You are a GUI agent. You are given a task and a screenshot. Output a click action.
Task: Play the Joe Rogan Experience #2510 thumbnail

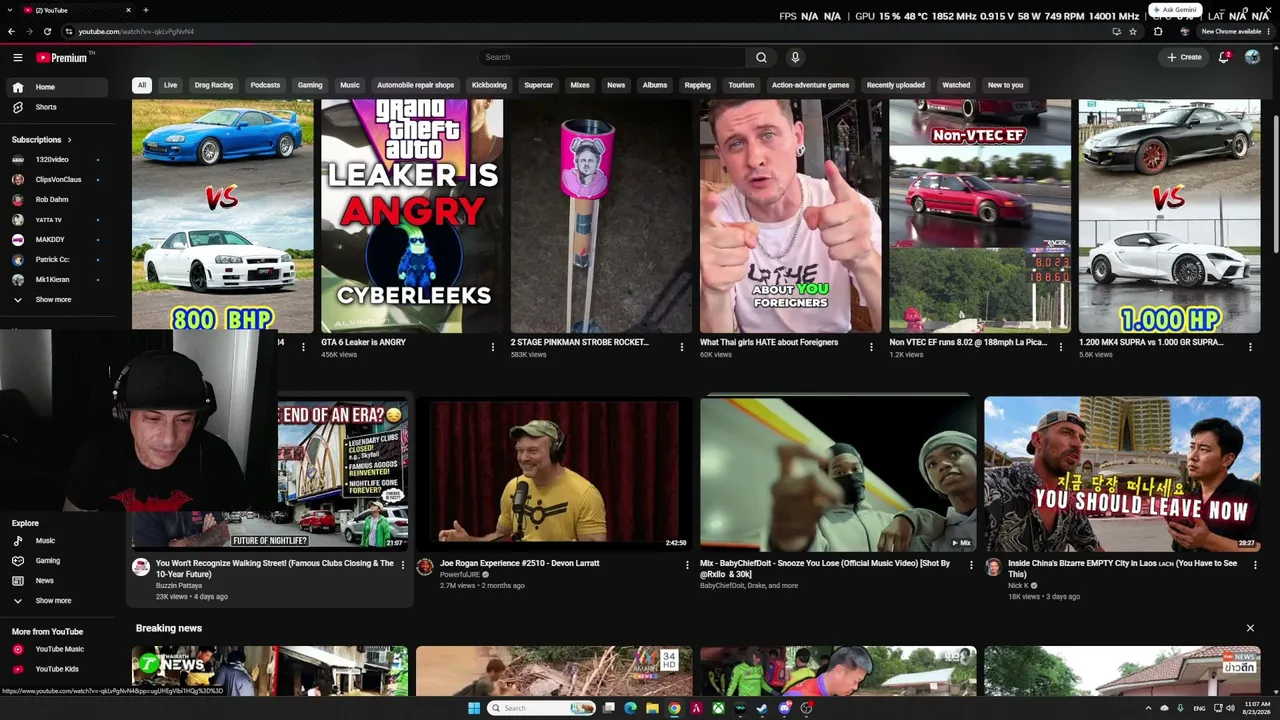pyautogui.click(x=554, y=474)
